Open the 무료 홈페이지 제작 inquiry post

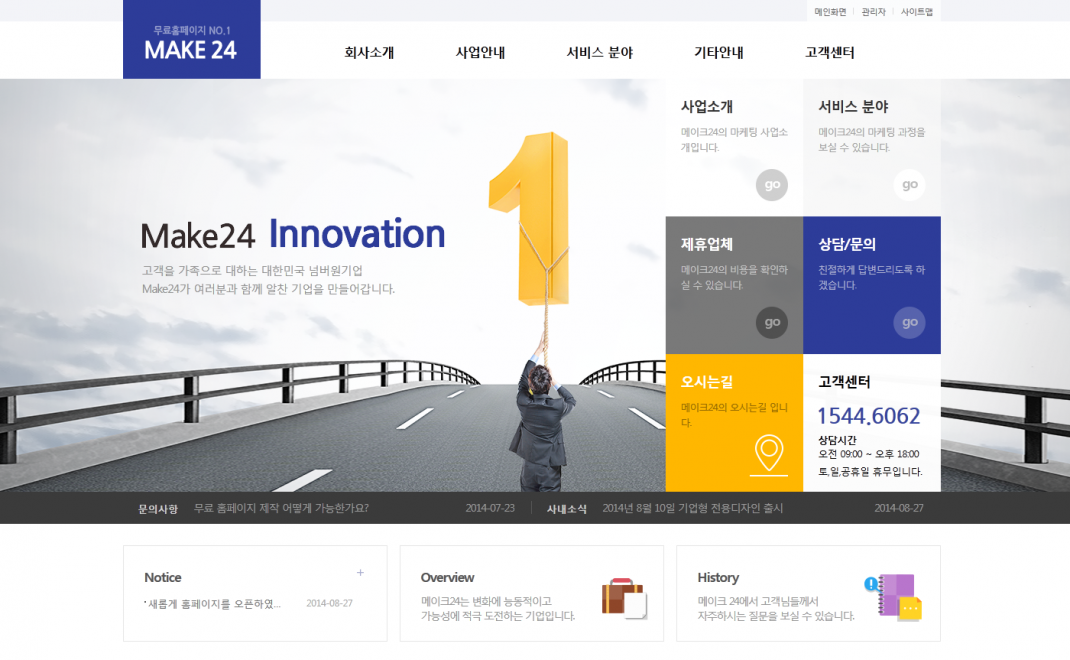[x=281, y=508]
